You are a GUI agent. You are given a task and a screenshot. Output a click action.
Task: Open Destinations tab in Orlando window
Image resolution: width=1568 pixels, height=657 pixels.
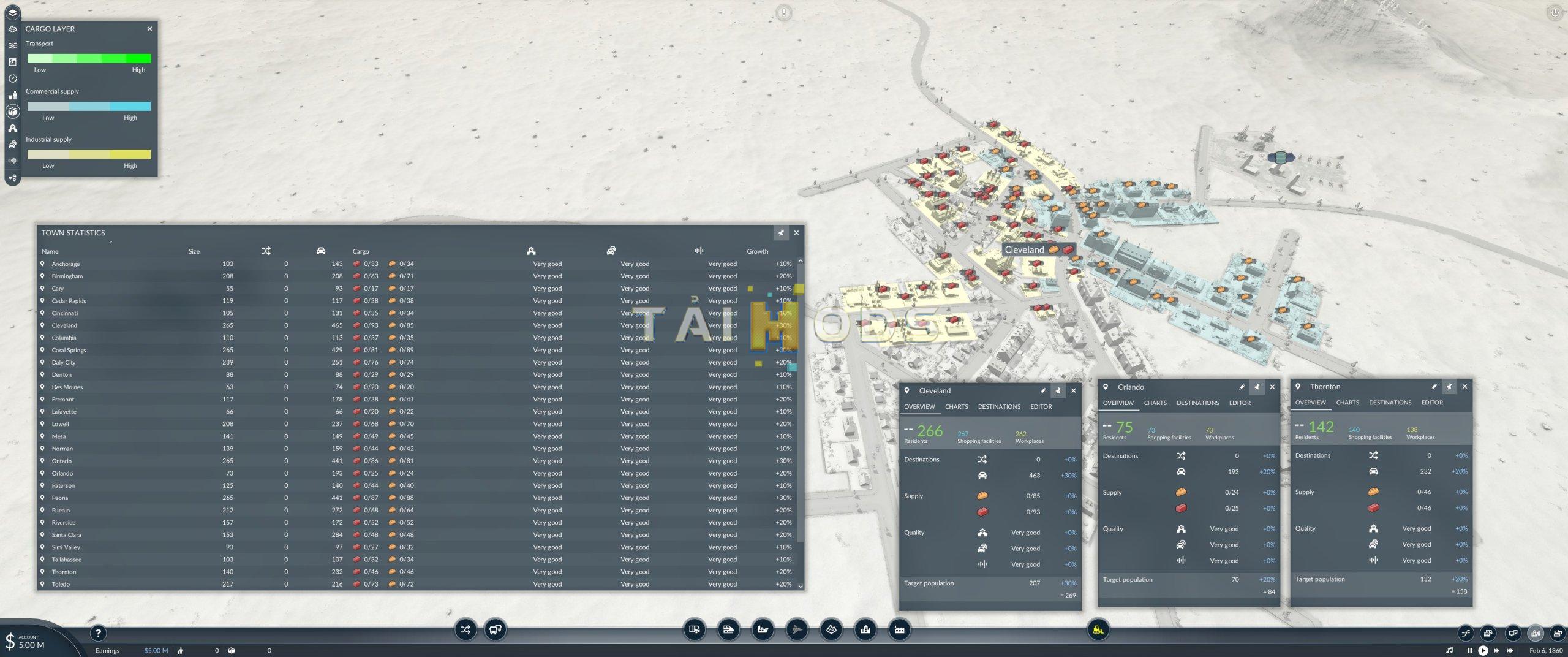[x=1197, y=403]
